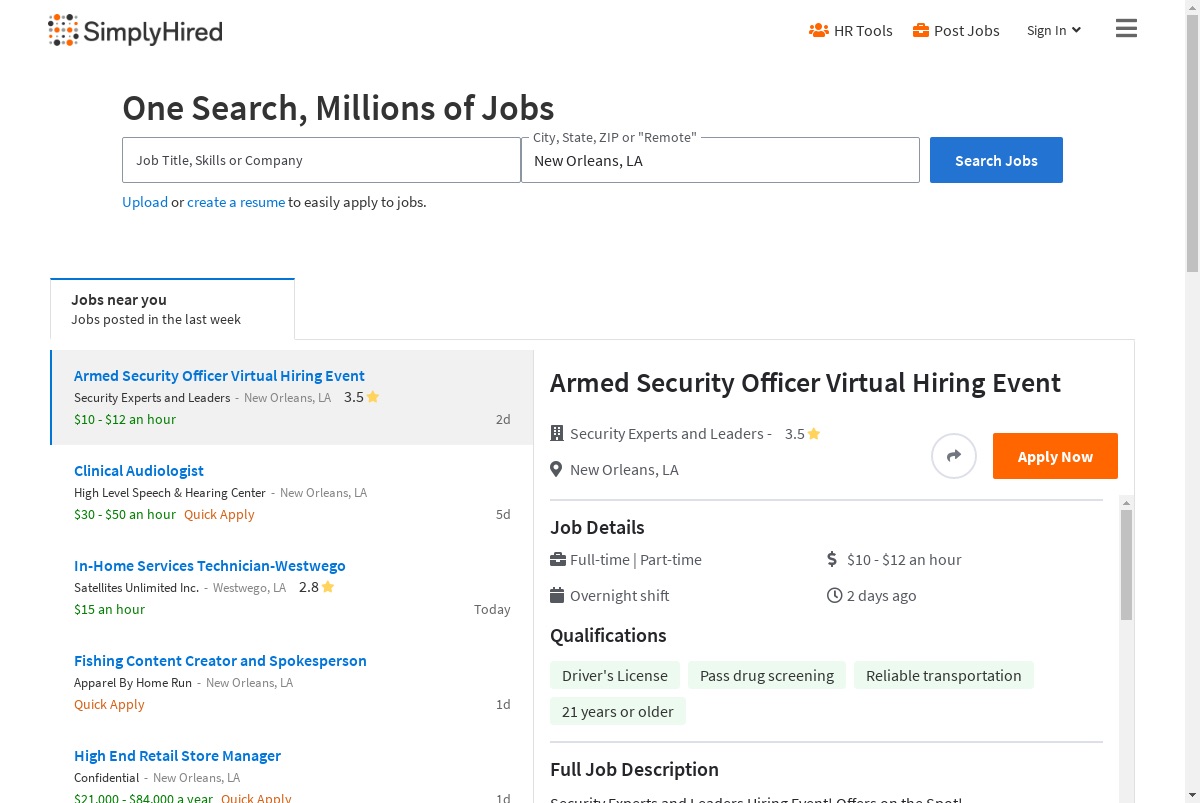Open Fishing Content Creator and Spokesperson listing
Screen dimensions: 1200x803
click(220, 661)
